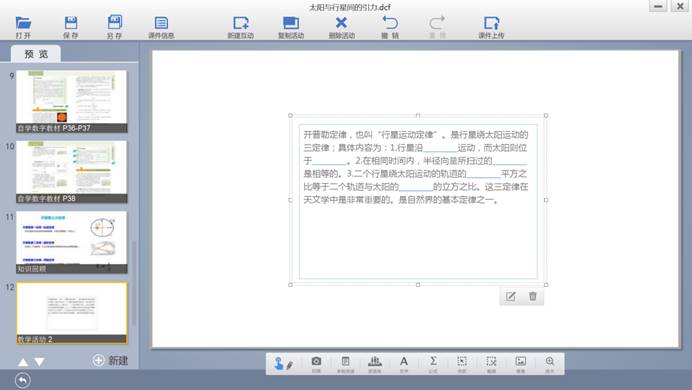This screenshot has width=692, height=390.
Task: Insert a formula with the sigma icon
Action: coord(433,364)
